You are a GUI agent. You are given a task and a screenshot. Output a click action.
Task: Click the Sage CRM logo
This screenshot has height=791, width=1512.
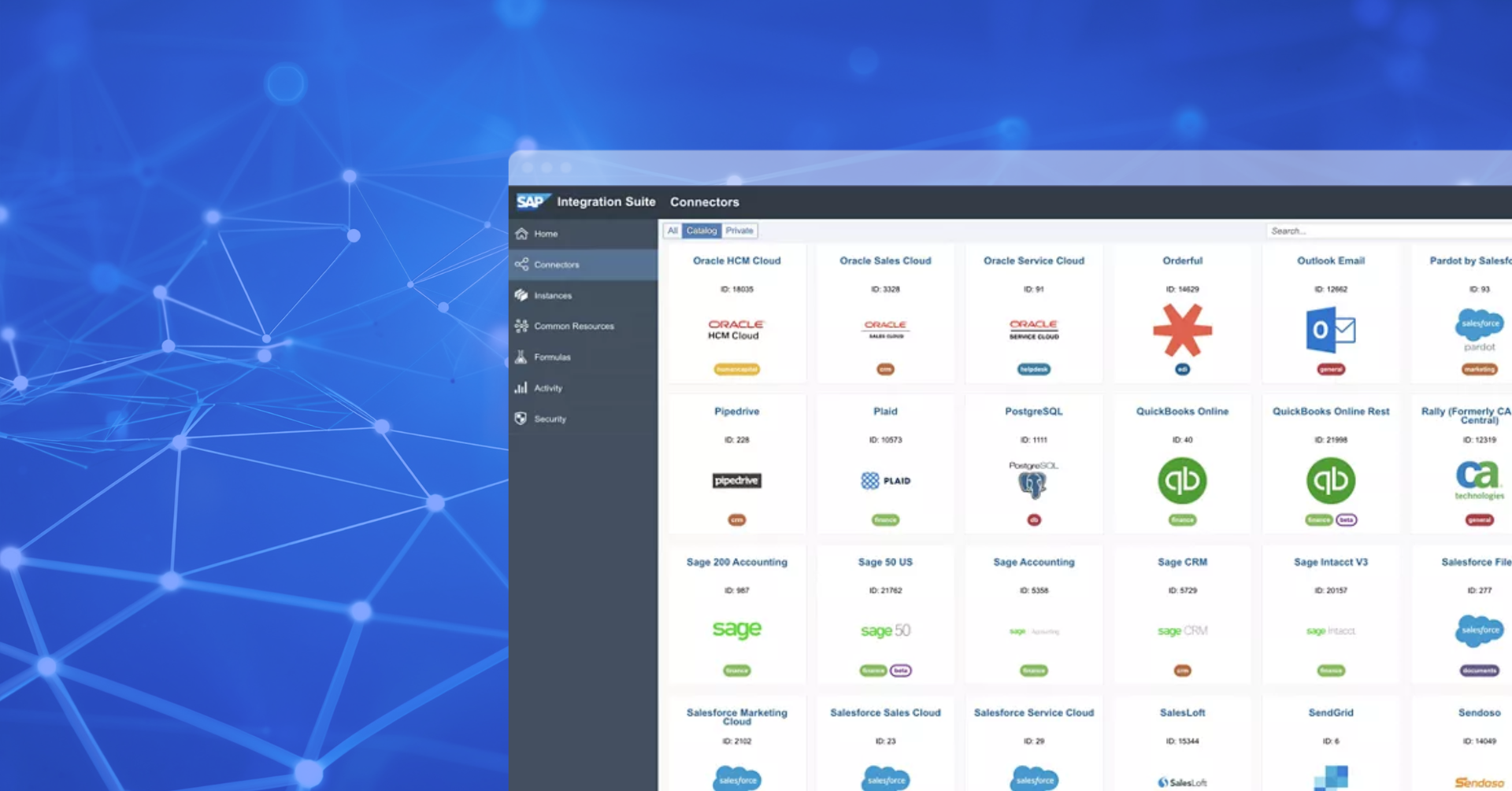pos(1182,630)
